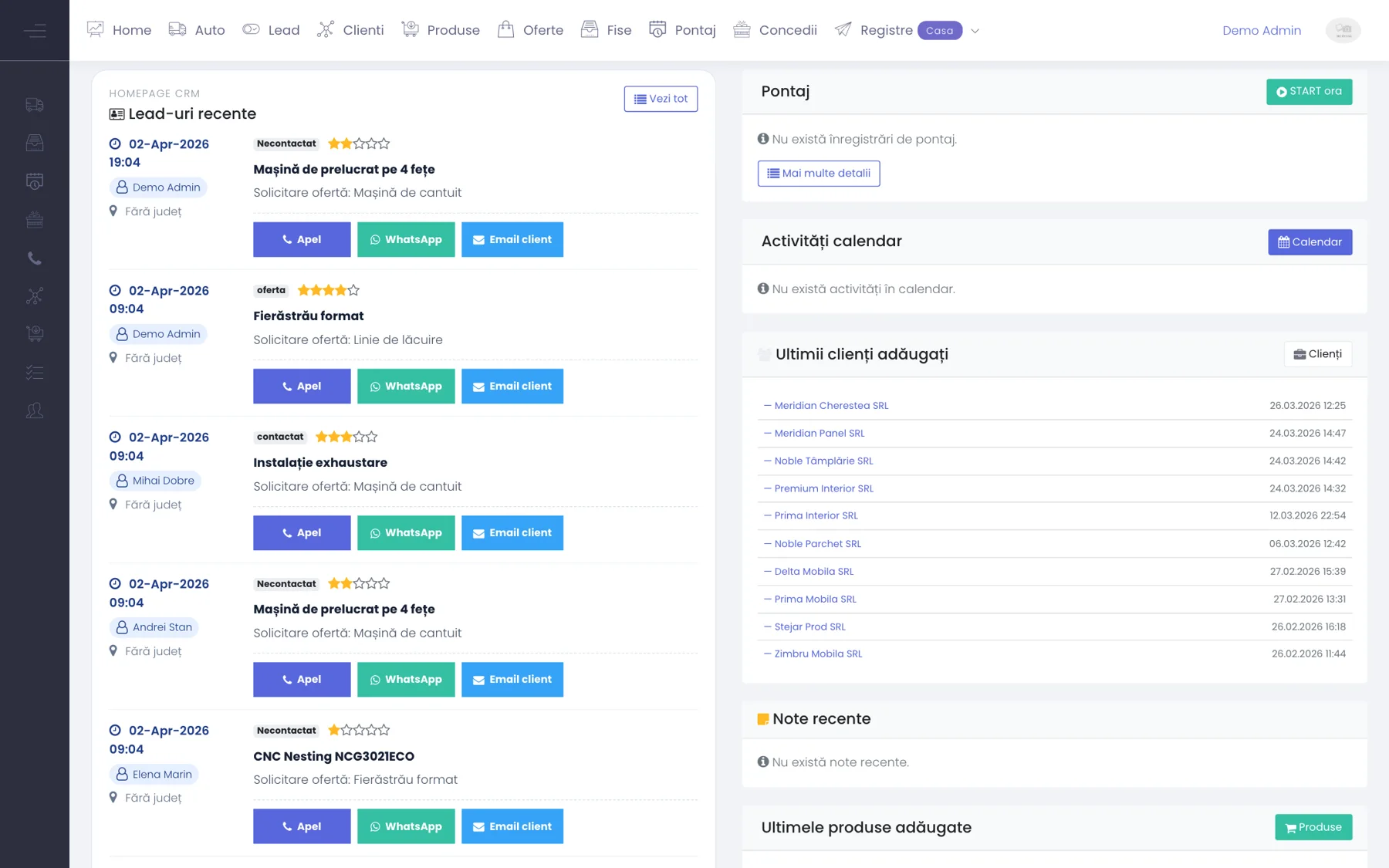Expand the Registre dropdown chevron
The width and height of the screenshot is (1389, 868).
click(x=975, y=31)
